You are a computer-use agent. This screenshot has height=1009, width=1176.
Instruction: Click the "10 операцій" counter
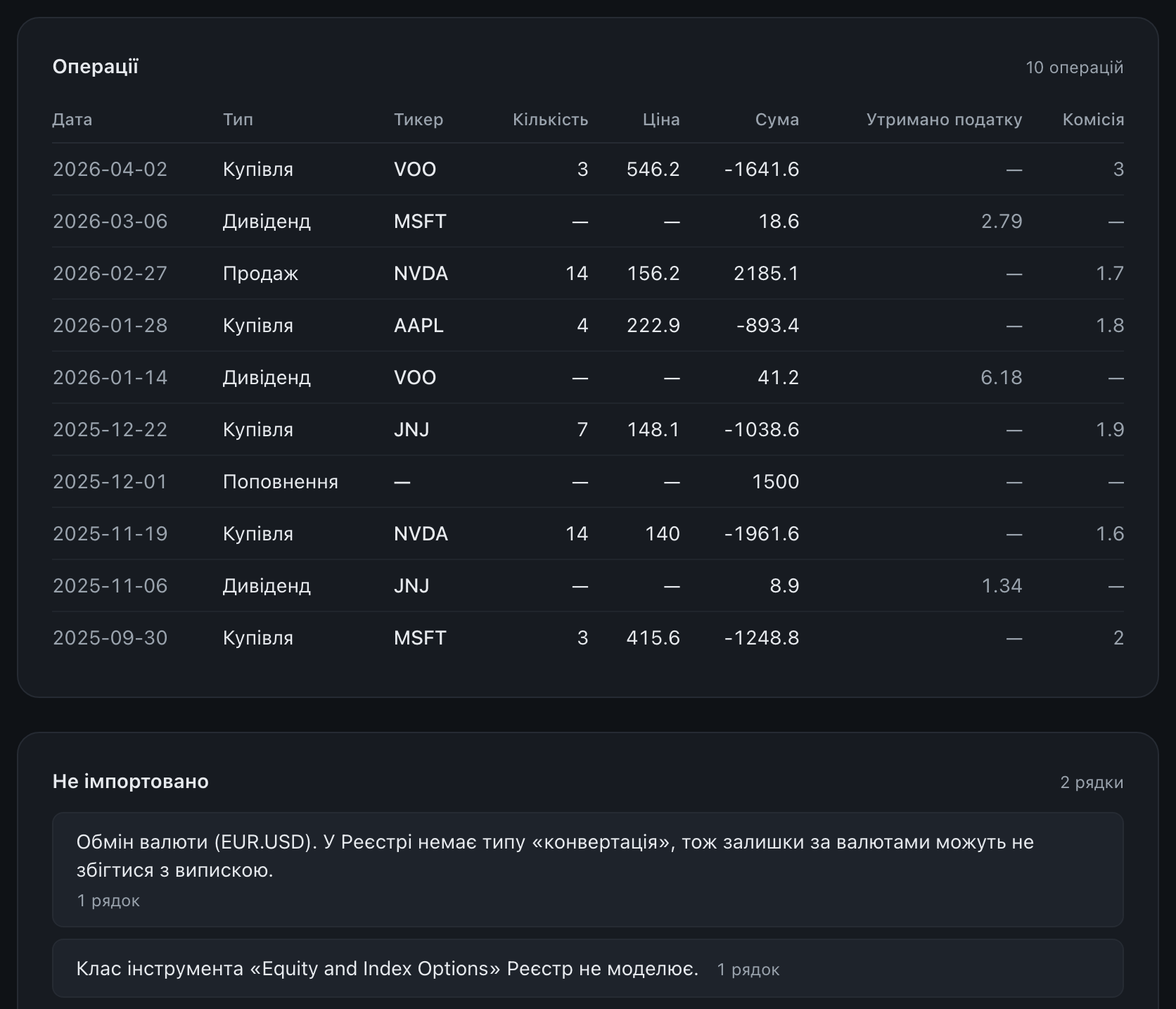click(x=1074, y=68)
